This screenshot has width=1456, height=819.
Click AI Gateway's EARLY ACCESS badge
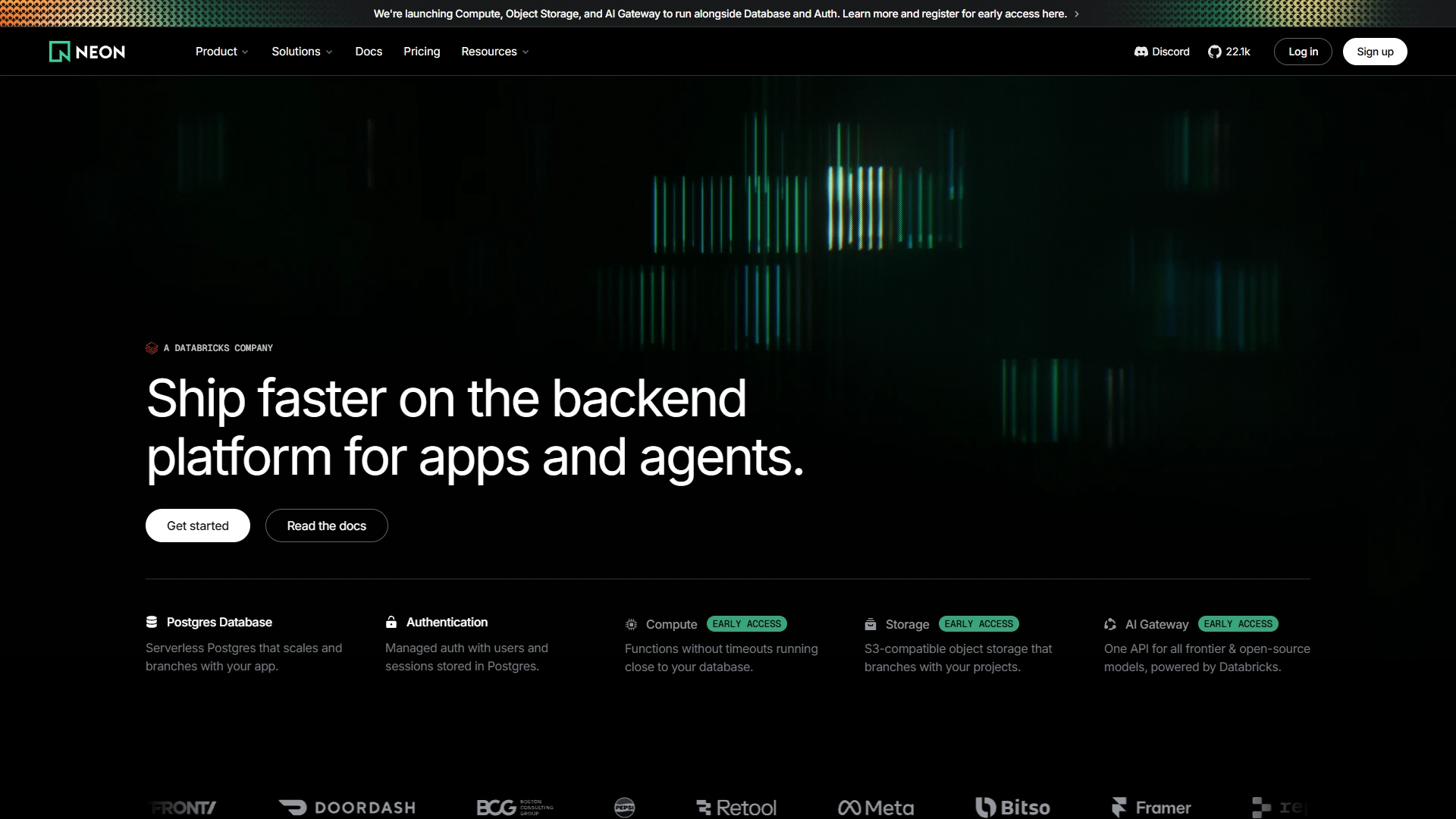click(1238, 624)
